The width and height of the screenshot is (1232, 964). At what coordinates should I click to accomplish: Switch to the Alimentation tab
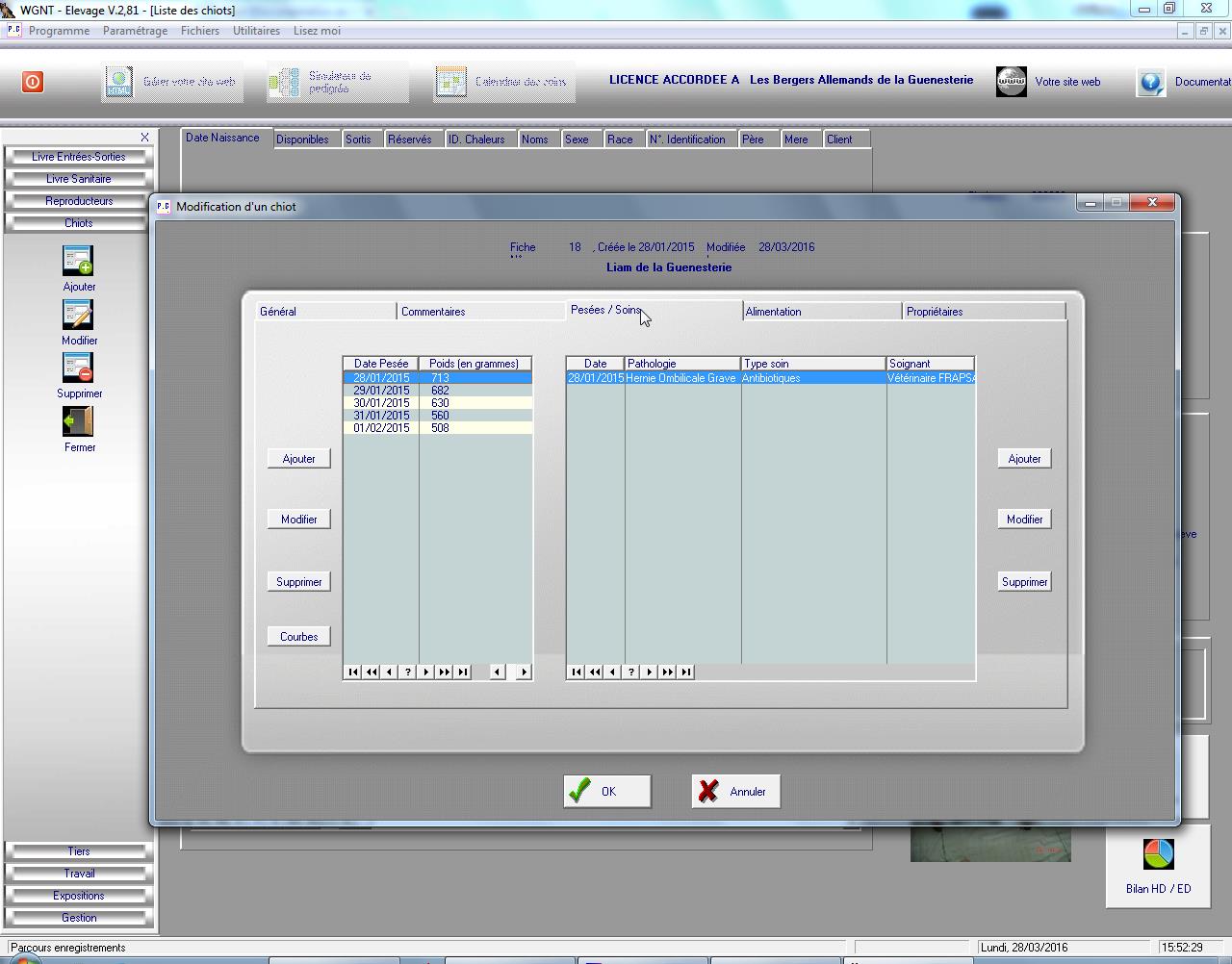click(773, 312)
